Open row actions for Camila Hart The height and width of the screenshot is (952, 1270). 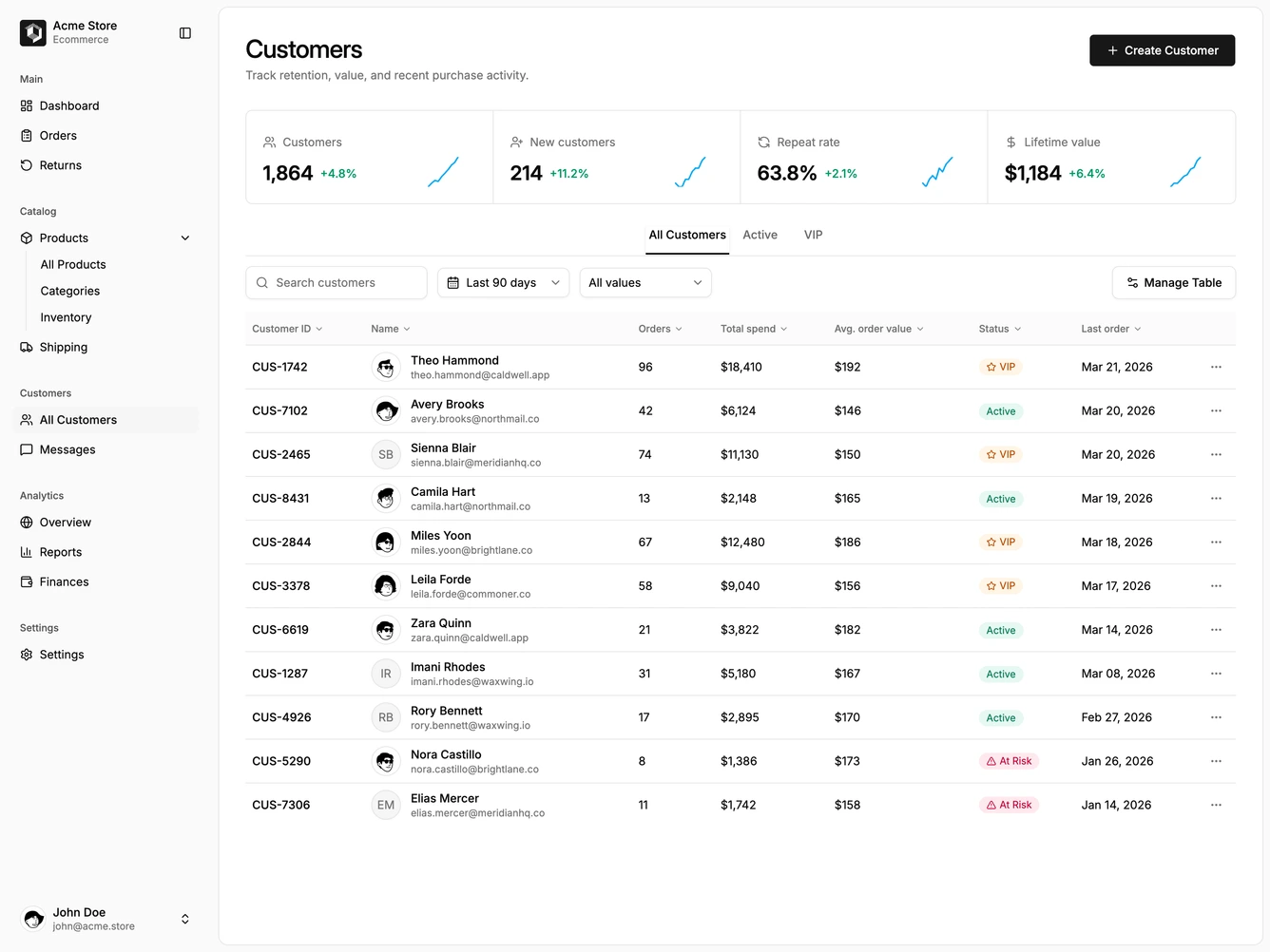point(1216,498)
